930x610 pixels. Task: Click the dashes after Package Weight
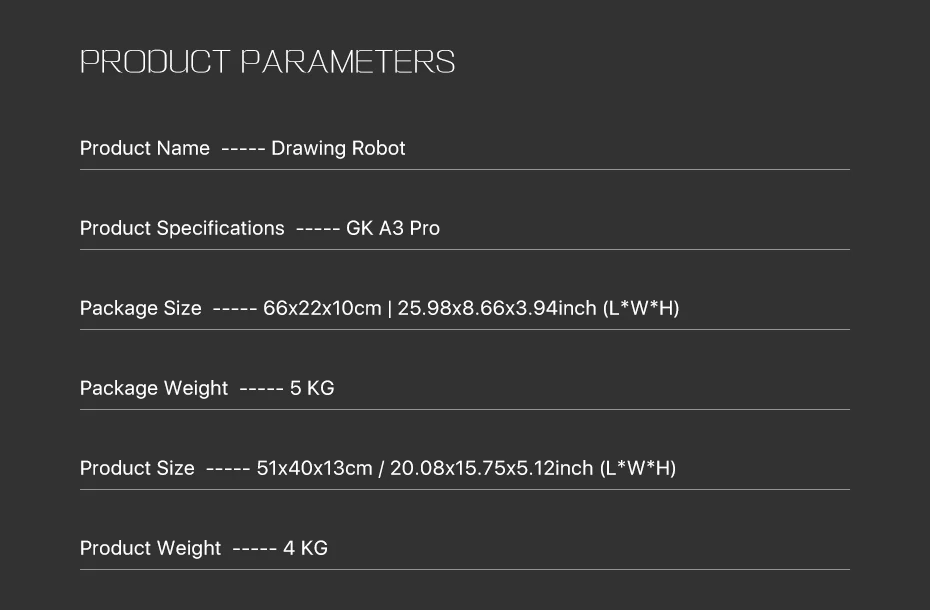[262, 388]
